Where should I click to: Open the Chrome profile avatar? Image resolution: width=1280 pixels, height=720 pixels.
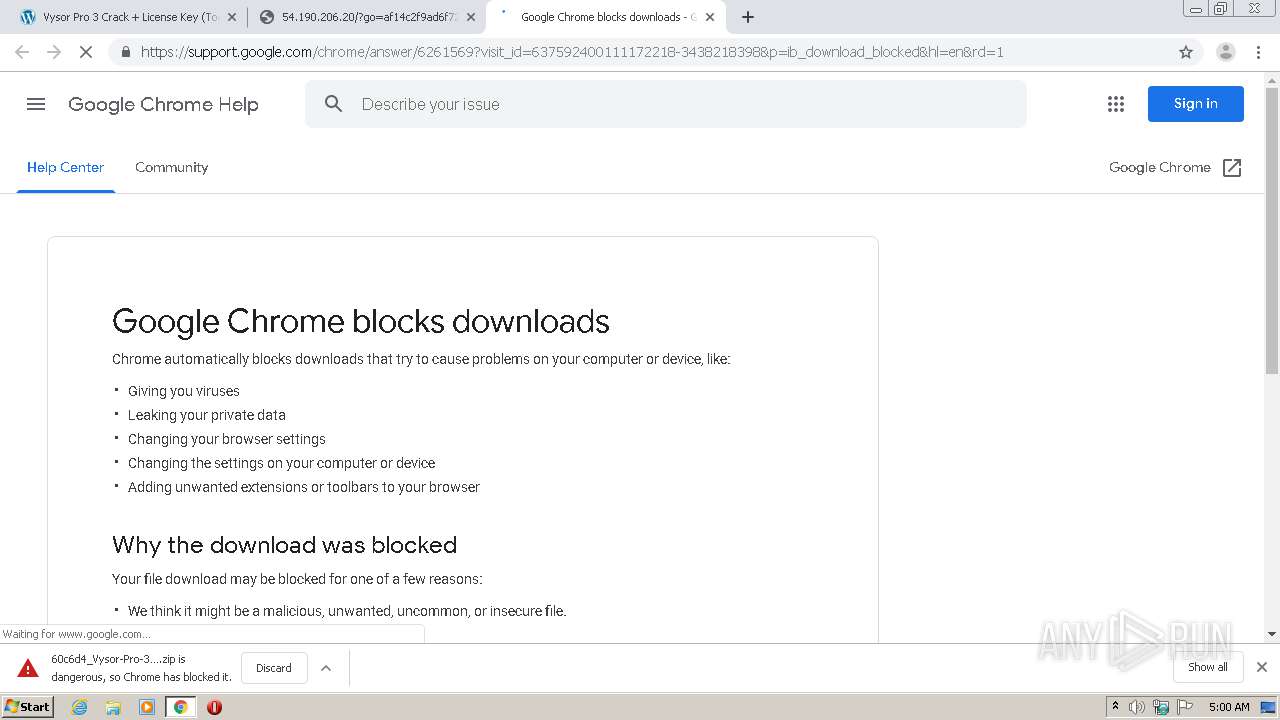tap(1225, 52)
